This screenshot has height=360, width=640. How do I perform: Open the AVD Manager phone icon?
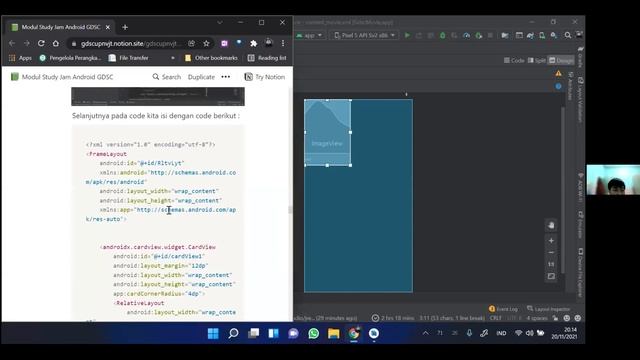click(542, 36)
